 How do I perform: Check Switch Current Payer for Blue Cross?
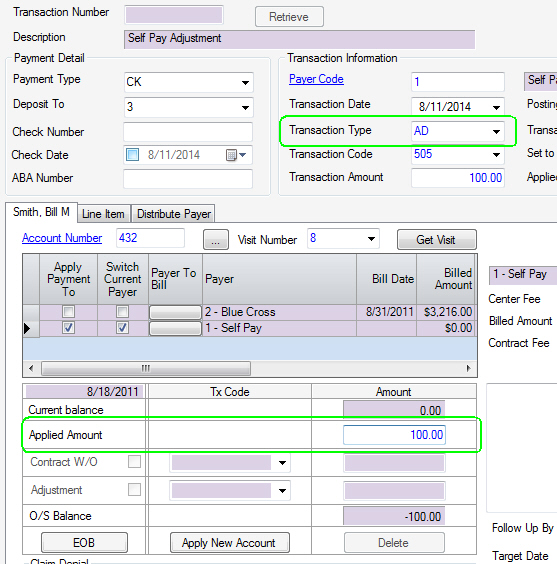pos(122,311)
